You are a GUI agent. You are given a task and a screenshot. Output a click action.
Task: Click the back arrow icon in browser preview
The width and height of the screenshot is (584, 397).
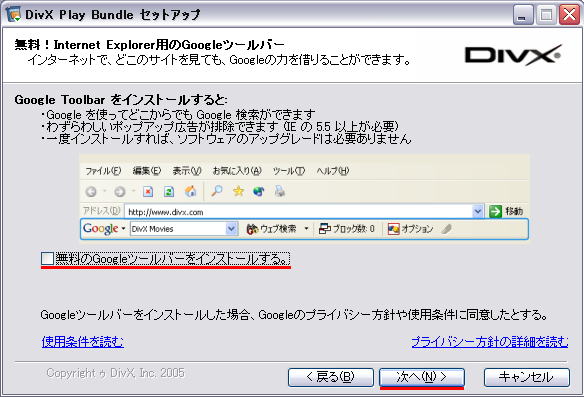point(91,192)
